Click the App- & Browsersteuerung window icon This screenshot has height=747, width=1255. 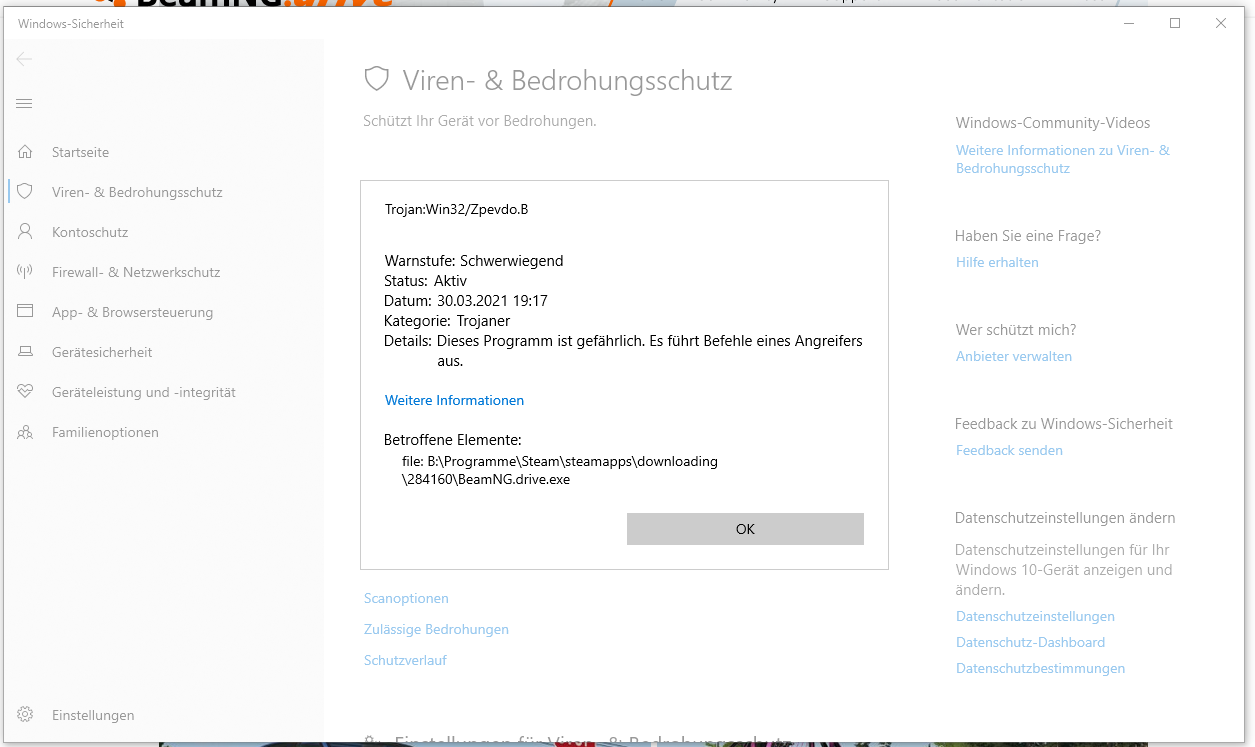point(25,312)
